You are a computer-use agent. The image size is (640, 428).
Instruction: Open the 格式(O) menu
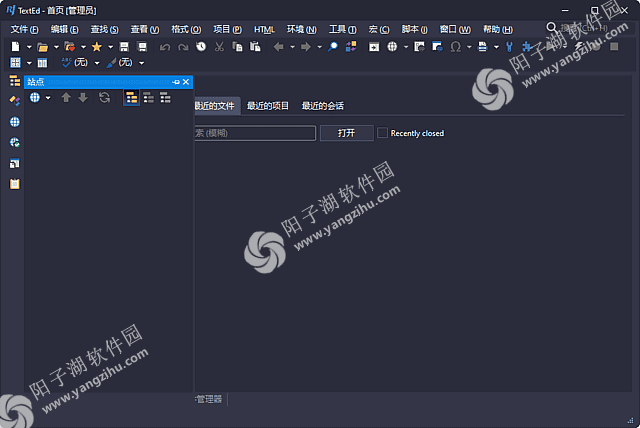[186, 29]
